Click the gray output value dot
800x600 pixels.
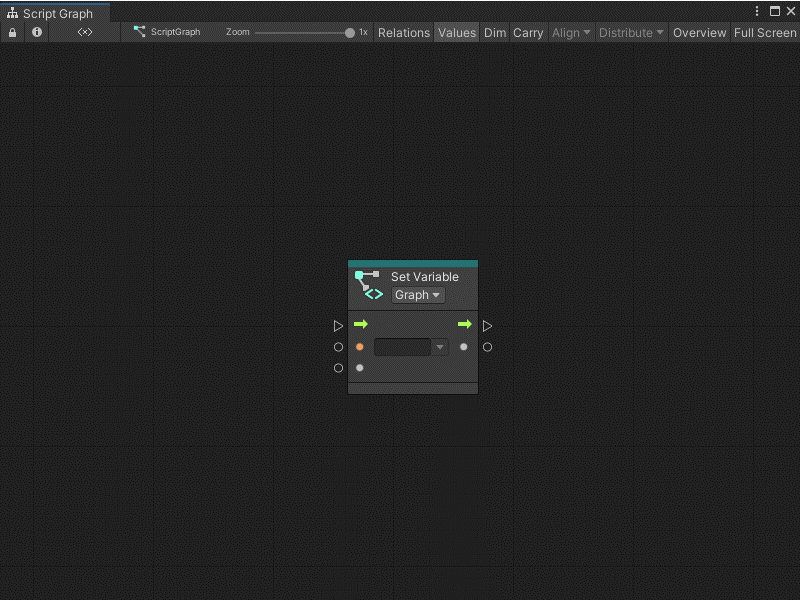(463, 347)
